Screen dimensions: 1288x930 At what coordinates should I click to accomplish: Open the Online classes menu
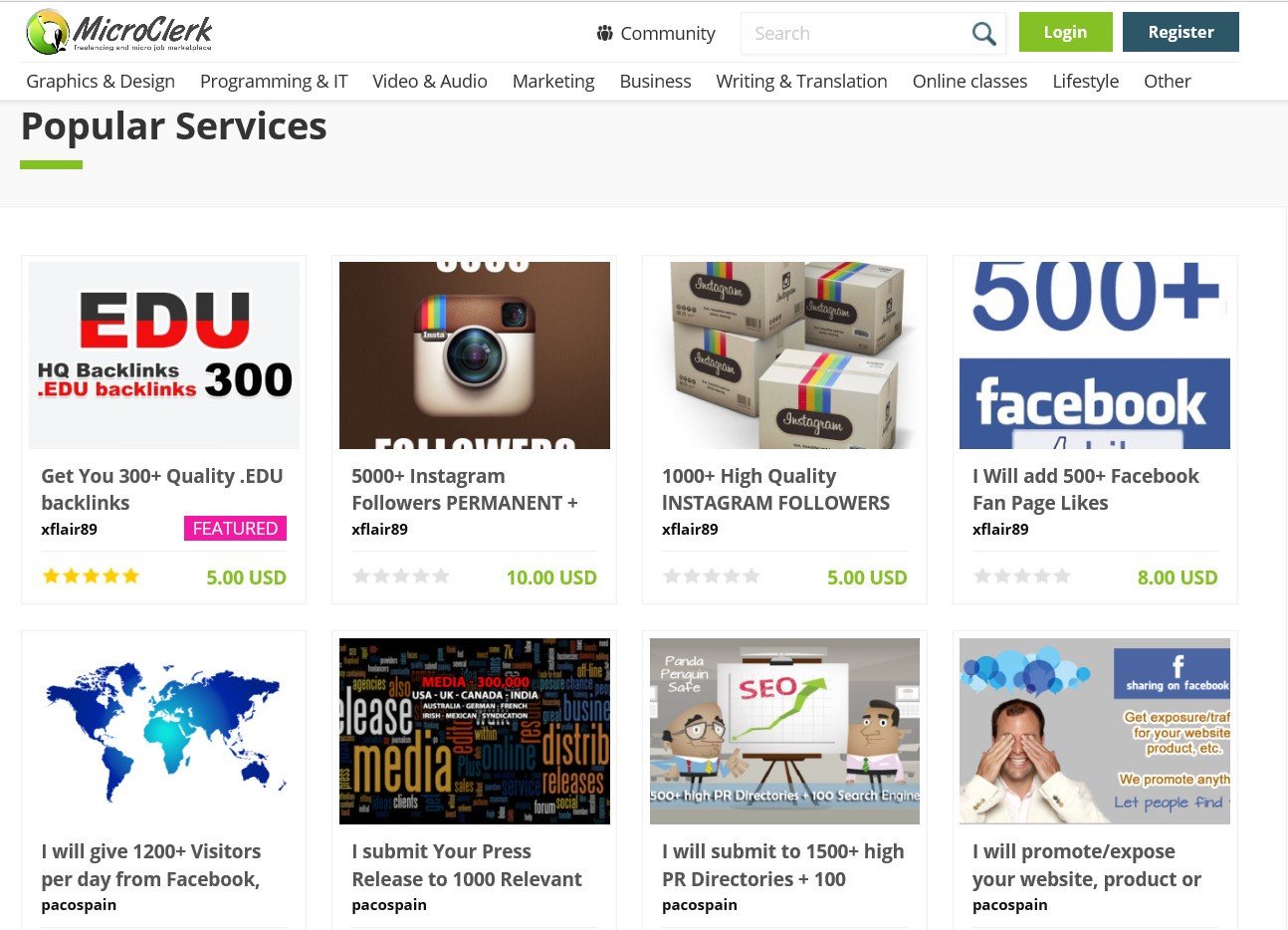click(x=969, y=81)
